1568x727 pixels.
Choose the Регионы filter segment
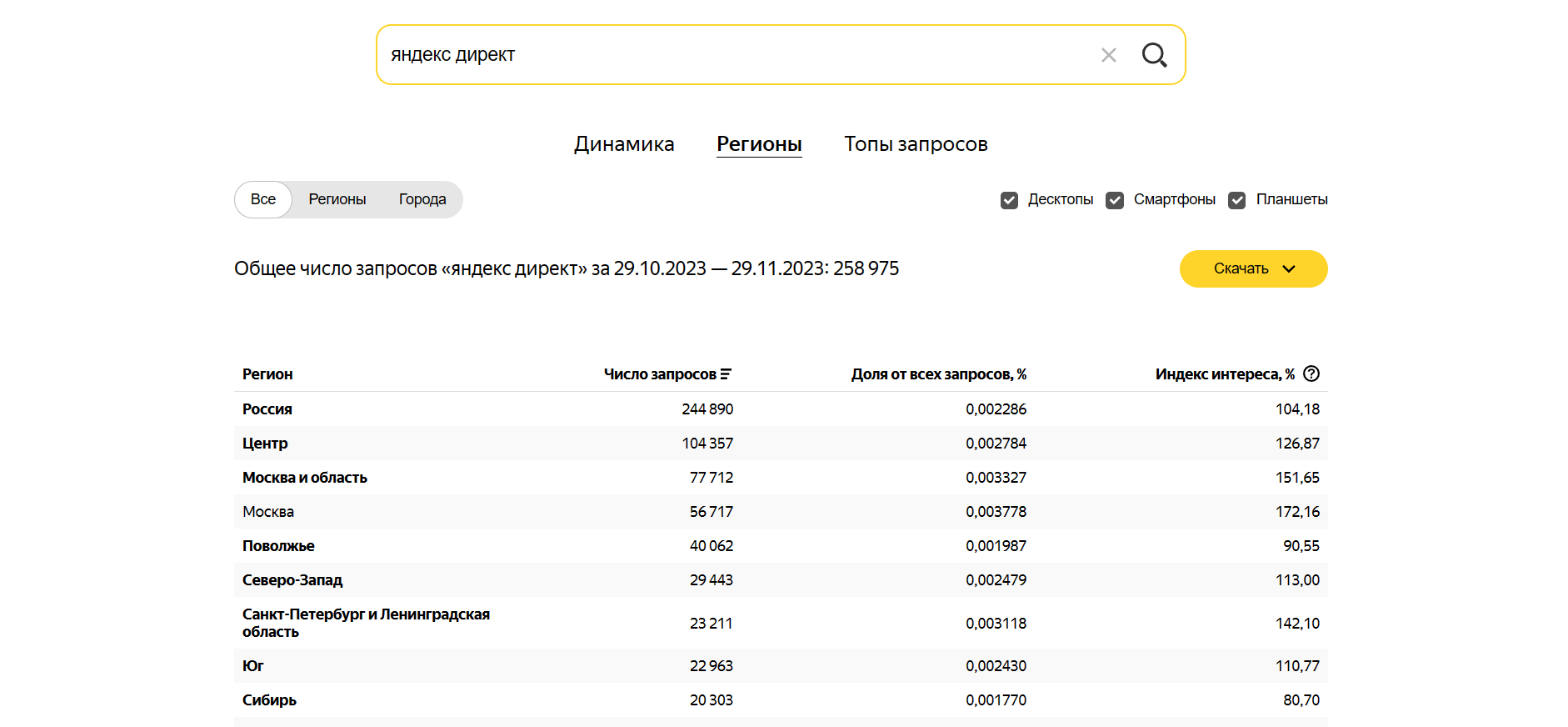337,199
